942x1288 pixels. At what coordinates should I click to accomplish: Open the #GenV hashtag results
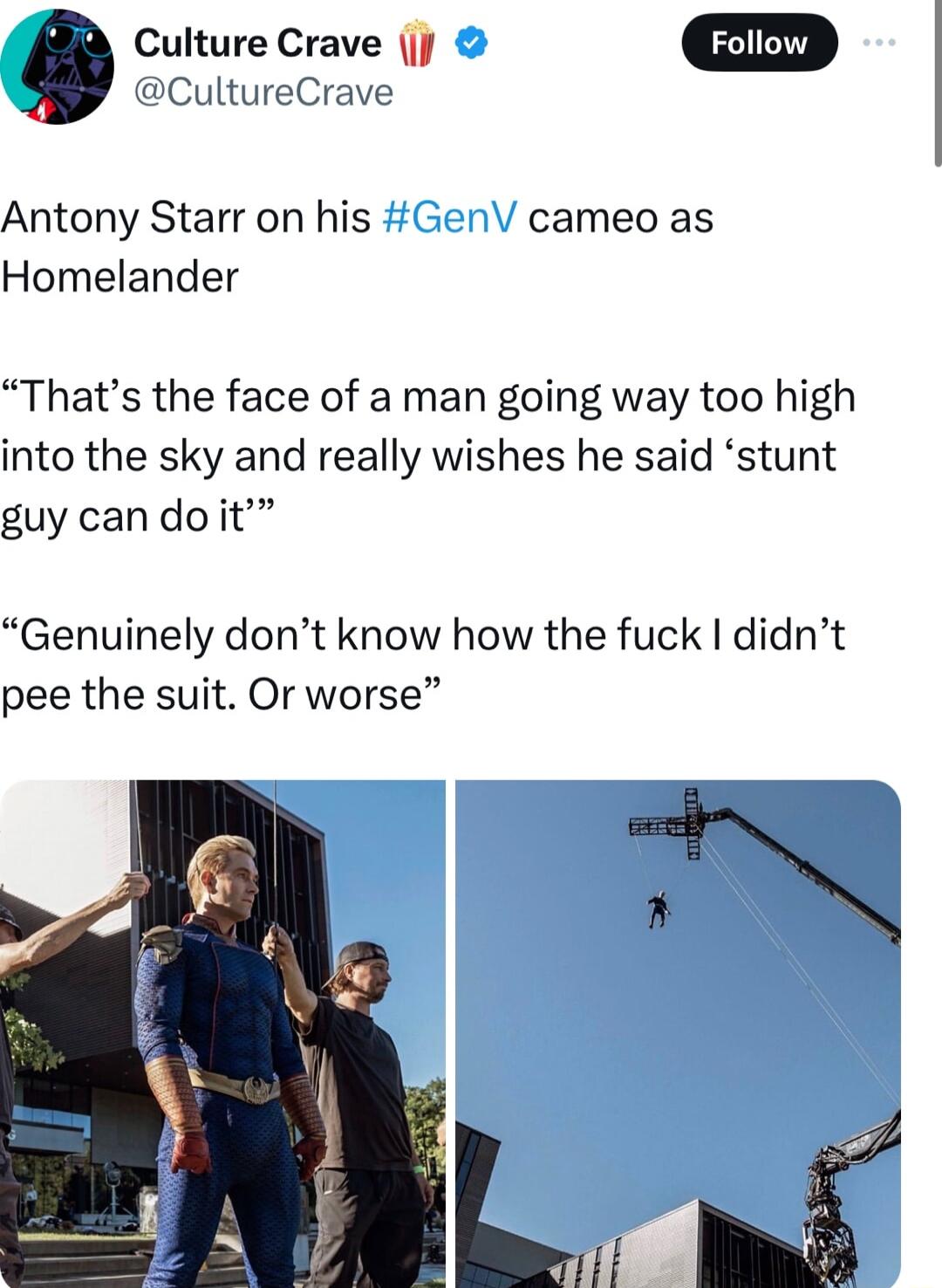point(447,219)
